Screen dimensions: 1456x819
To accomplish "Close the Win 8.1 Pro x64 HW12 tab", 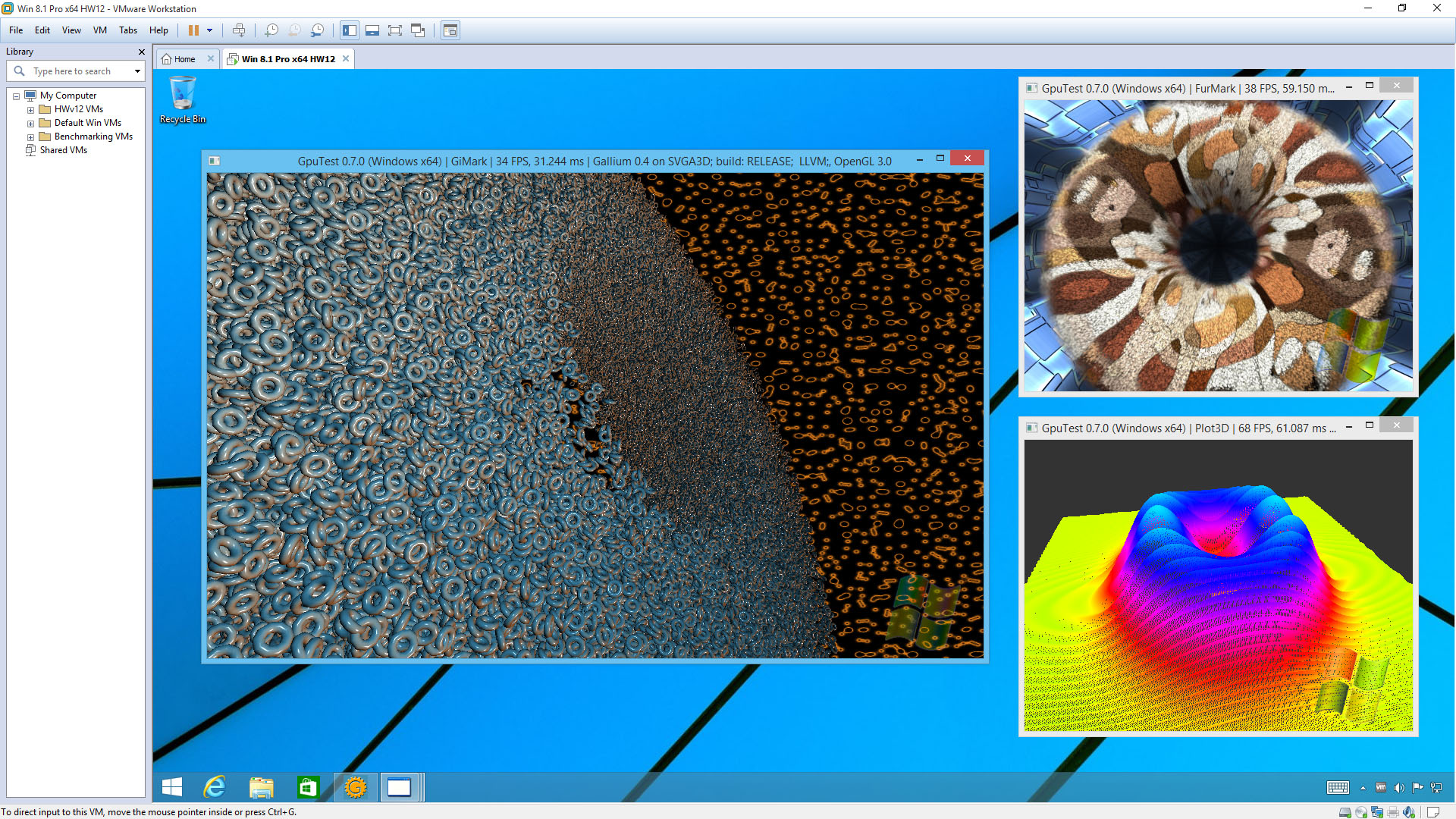I will 346,58.
